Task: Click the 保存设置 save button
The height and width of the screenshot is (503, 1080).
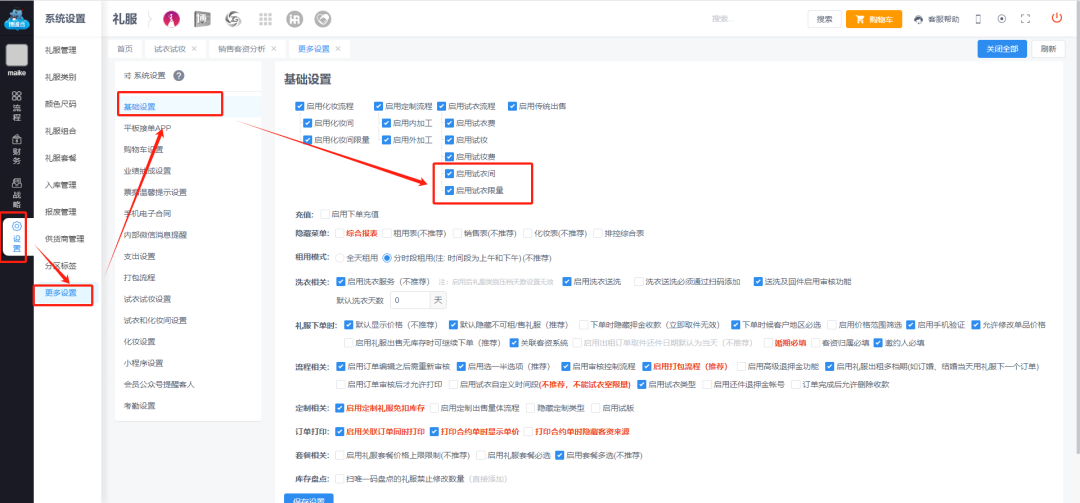Action: [x=309, y=499]
